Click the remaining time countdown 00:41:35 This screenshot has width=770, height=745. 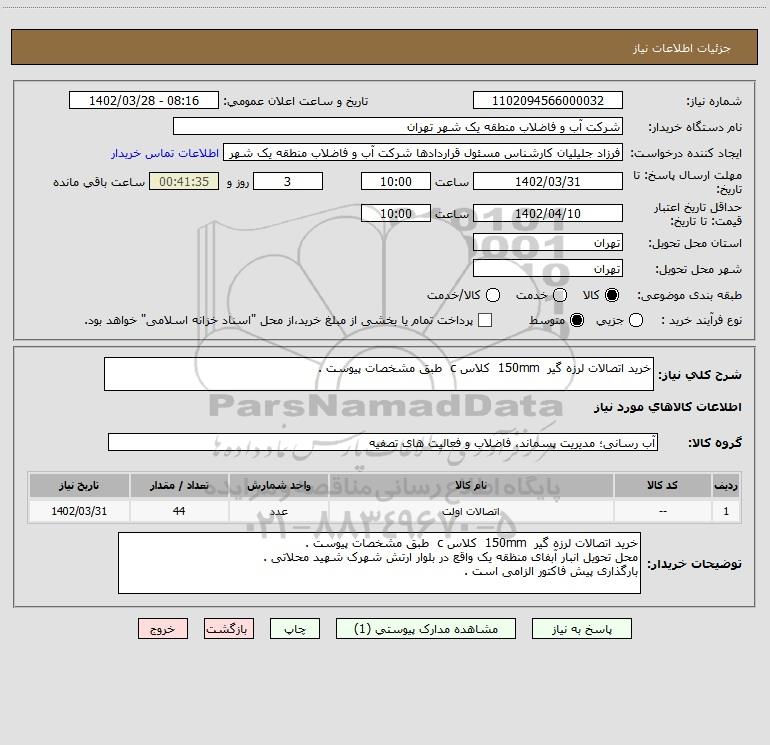tap(184, 181)
